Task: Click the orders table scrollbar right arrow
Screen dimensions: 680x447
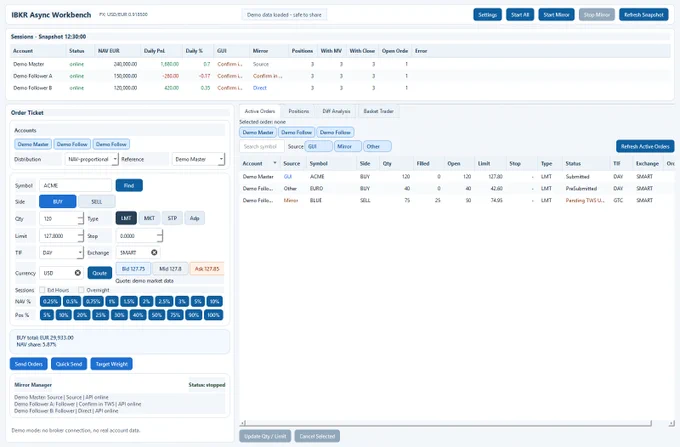Action: pos(671,423)
